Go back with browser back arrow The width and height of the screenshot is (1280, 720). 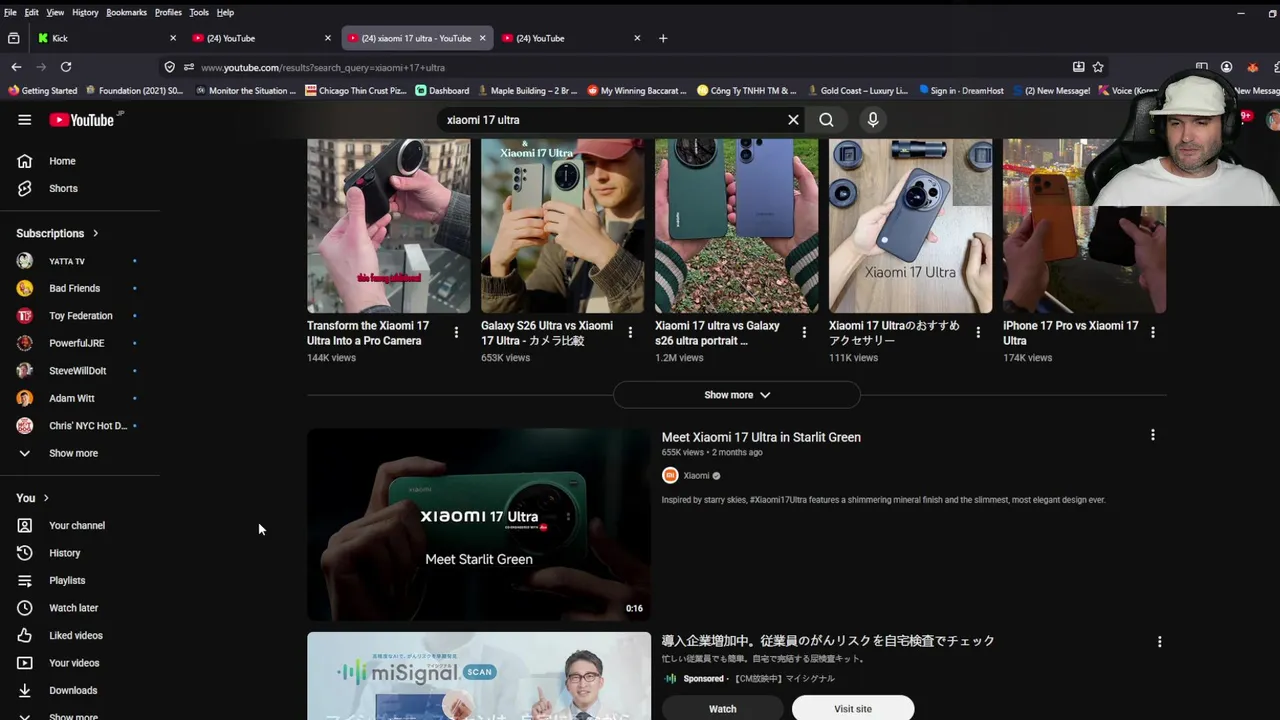(x=16, y=67)
